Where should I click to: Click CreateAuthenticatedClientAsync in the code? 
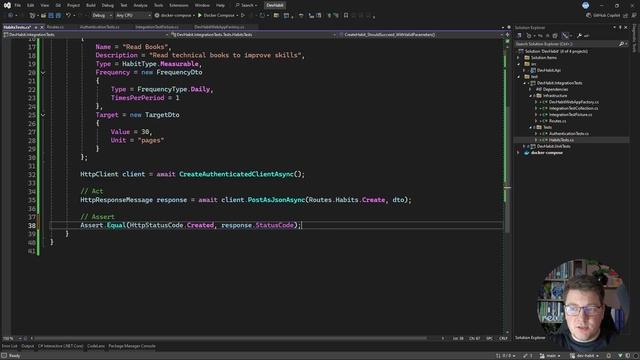click(x=236, y=174)
